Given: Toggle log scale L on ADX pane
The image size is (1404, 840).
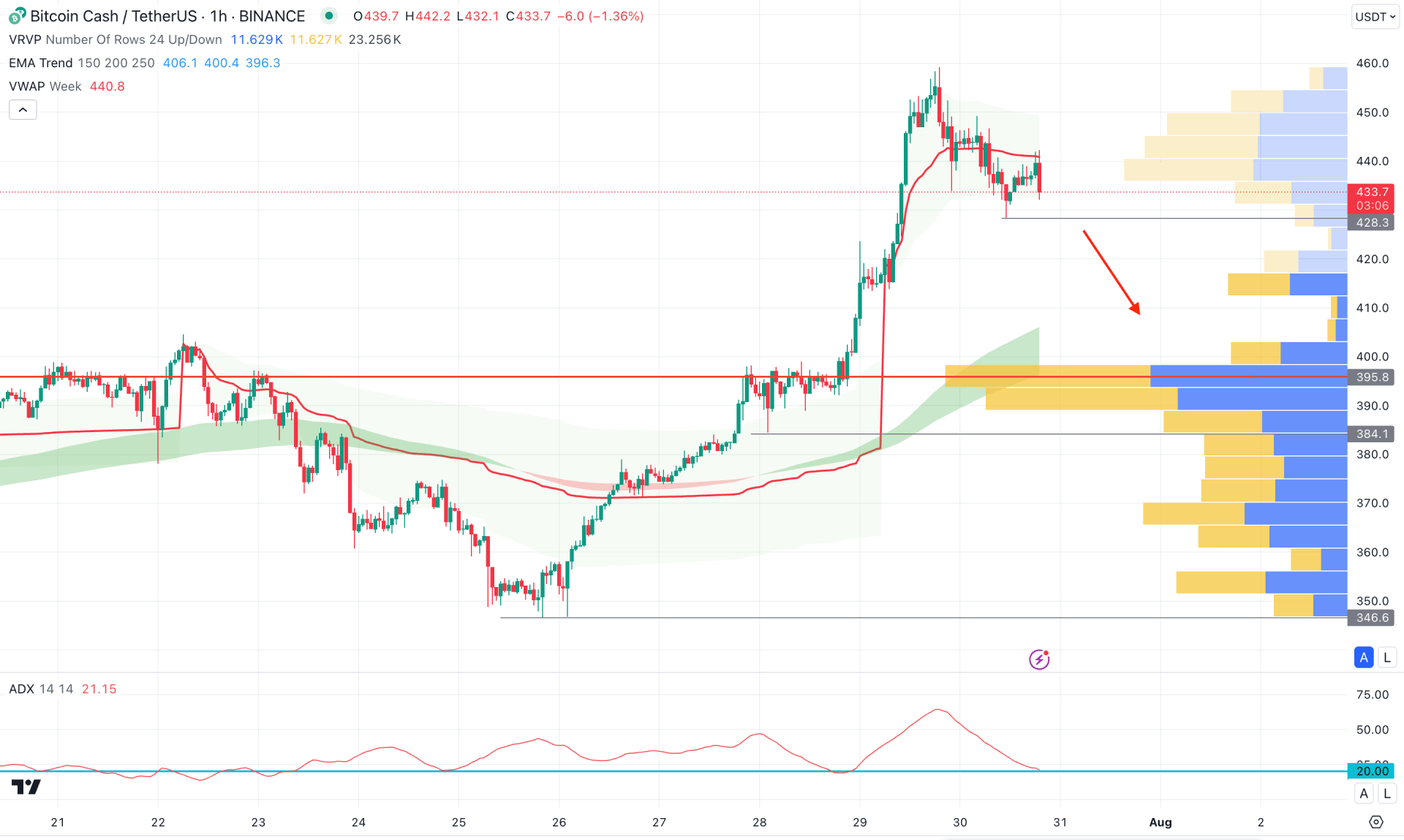Looking at the screenshot, I should (x=1387, y=793).
